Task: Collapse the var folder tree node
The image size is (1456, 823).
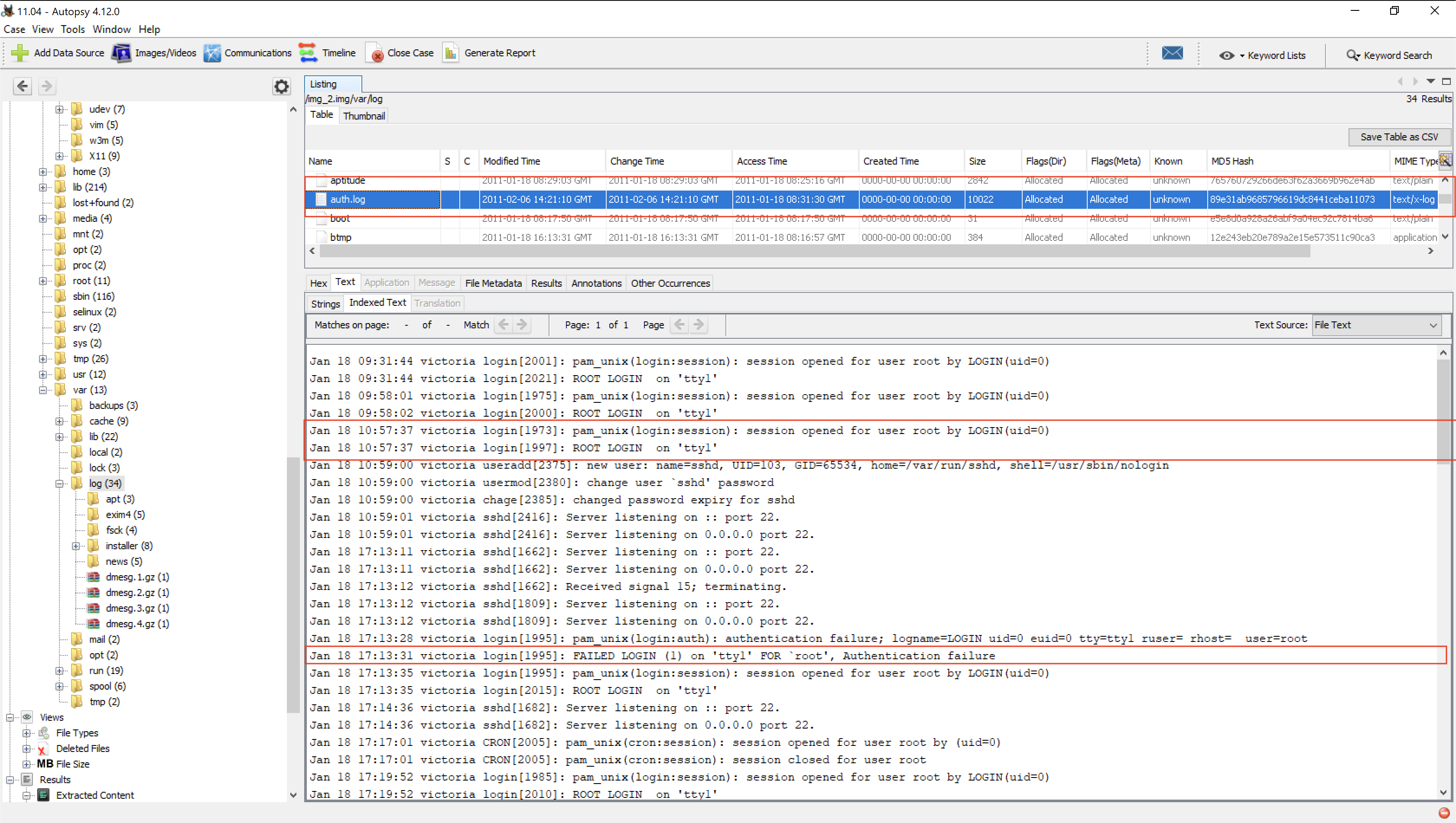Action: click(x=43, y=390)
